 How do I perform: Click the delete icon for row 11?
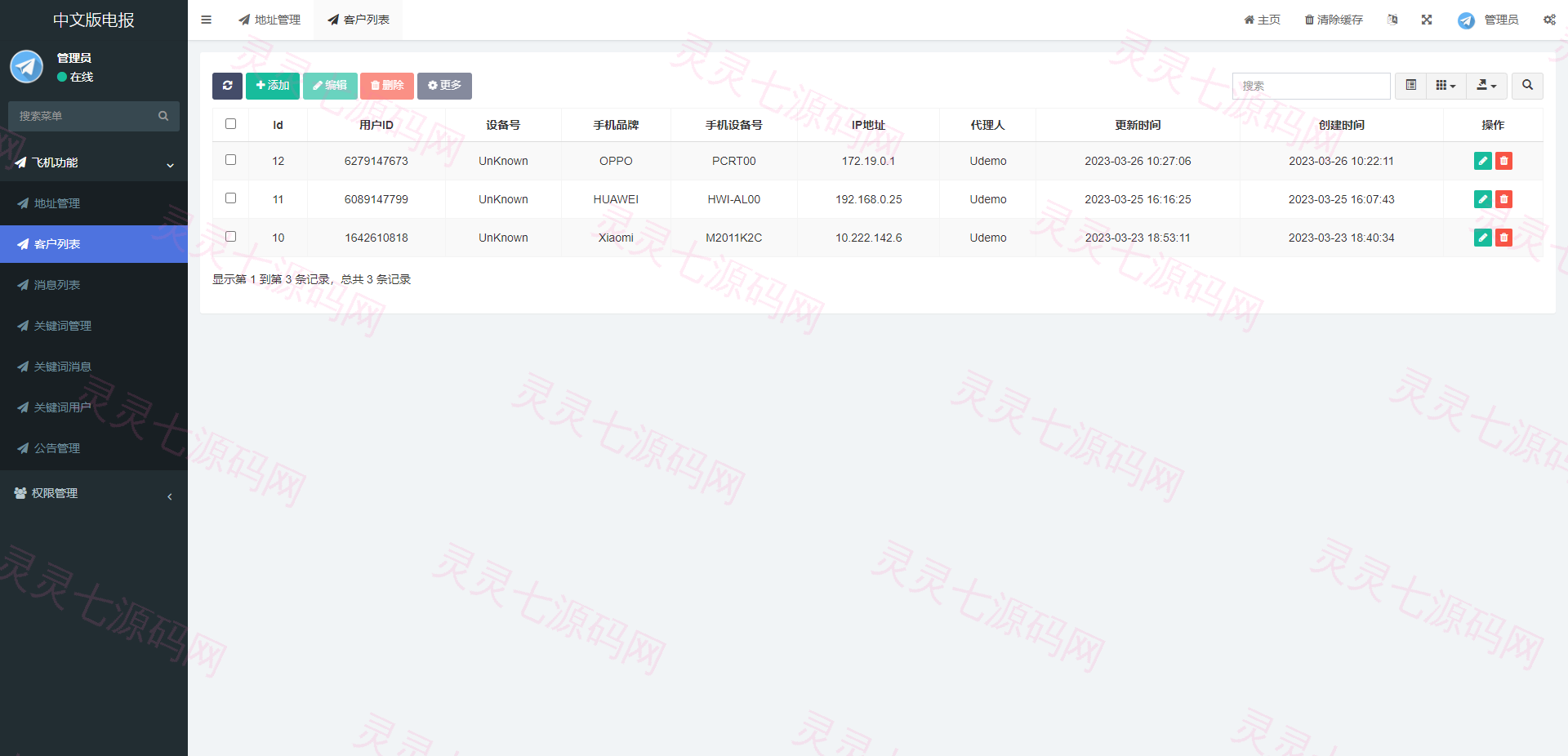tap(1503, 199)
